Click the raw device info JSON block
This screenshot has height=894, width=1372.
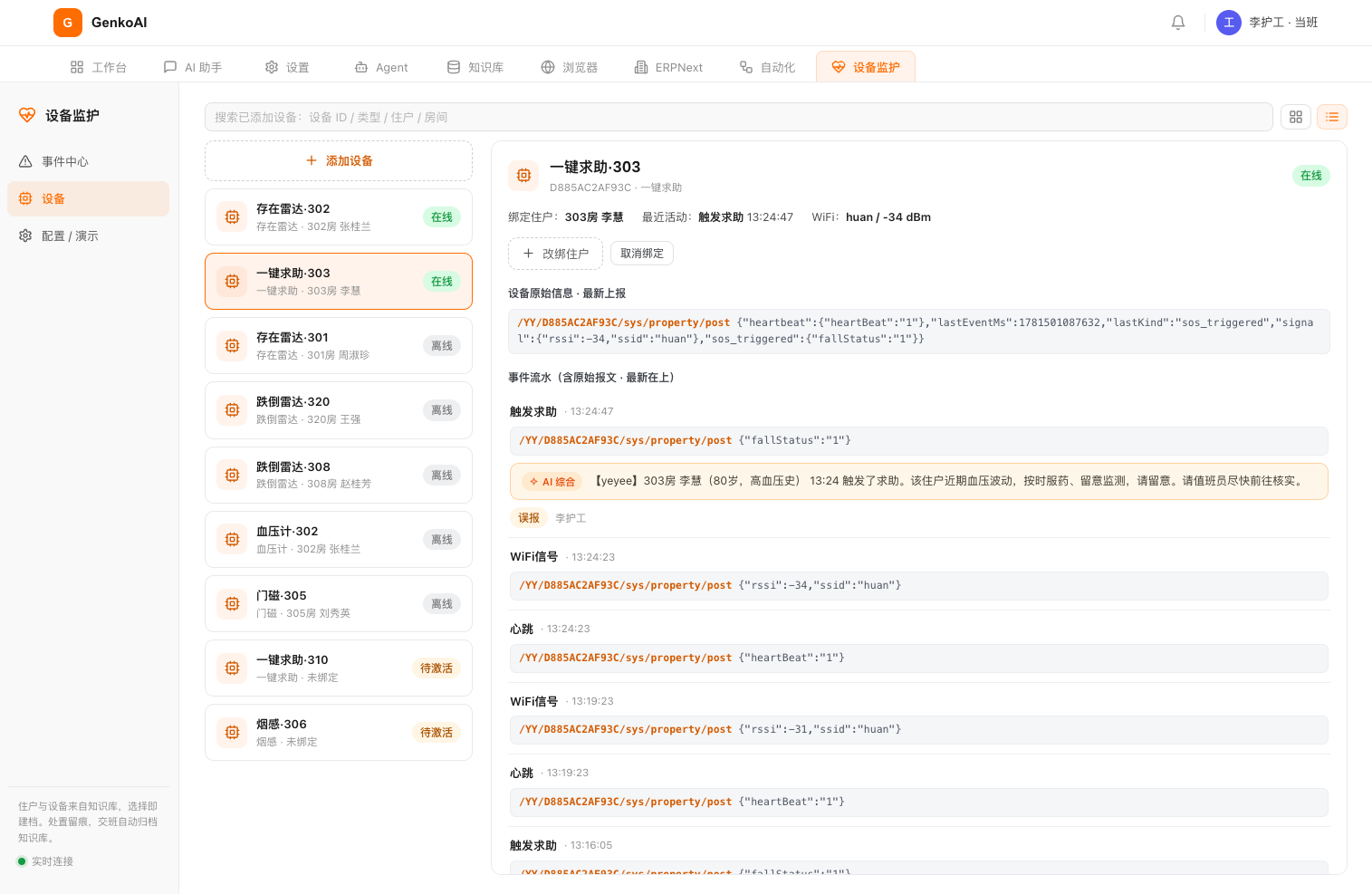(x=919, y=331)
